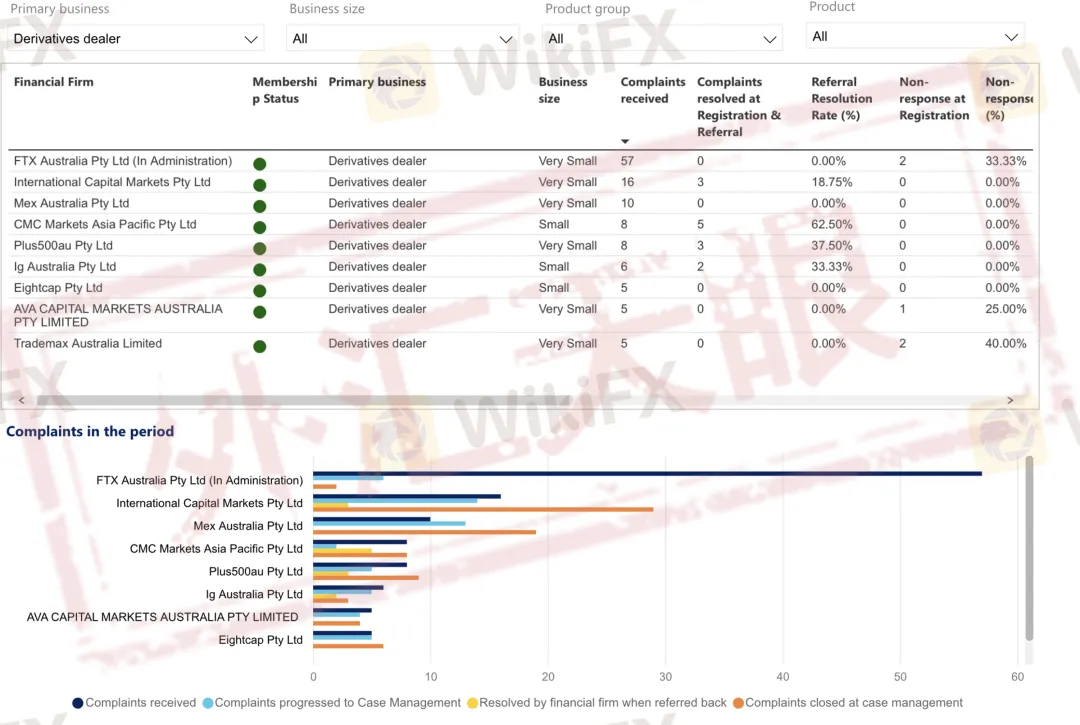Image resolution: width=1080 pixels, height=725 pixels.
Task: Open the Primary business dropdown
Action: coord(136,39)
